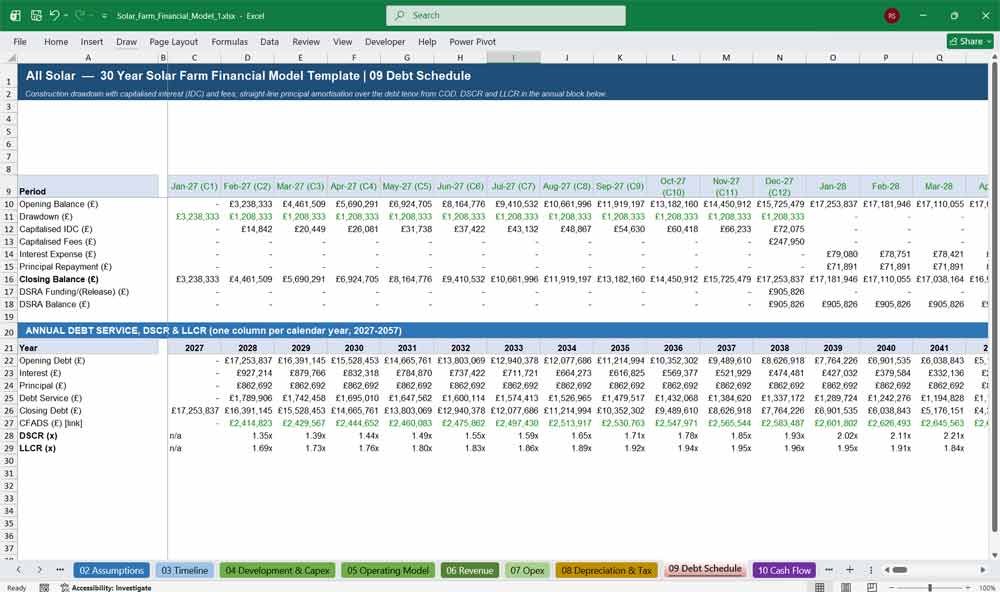The image size is (1000, 592).
Task: Click the Select All corner triangle
Action: [x=11, y=58]
